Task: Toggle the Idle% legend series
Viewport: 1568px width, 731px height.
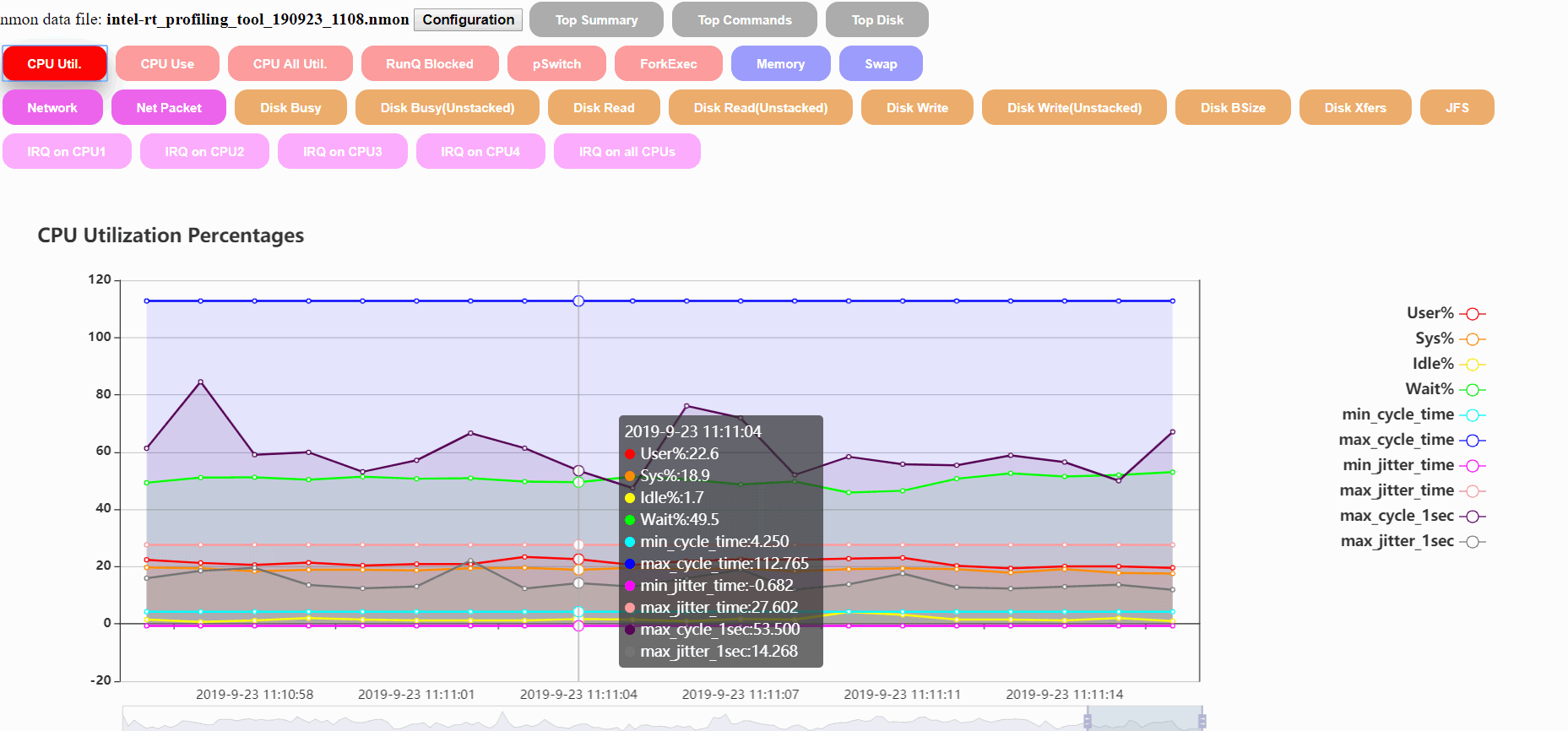Action: [x=1449, y=364]
